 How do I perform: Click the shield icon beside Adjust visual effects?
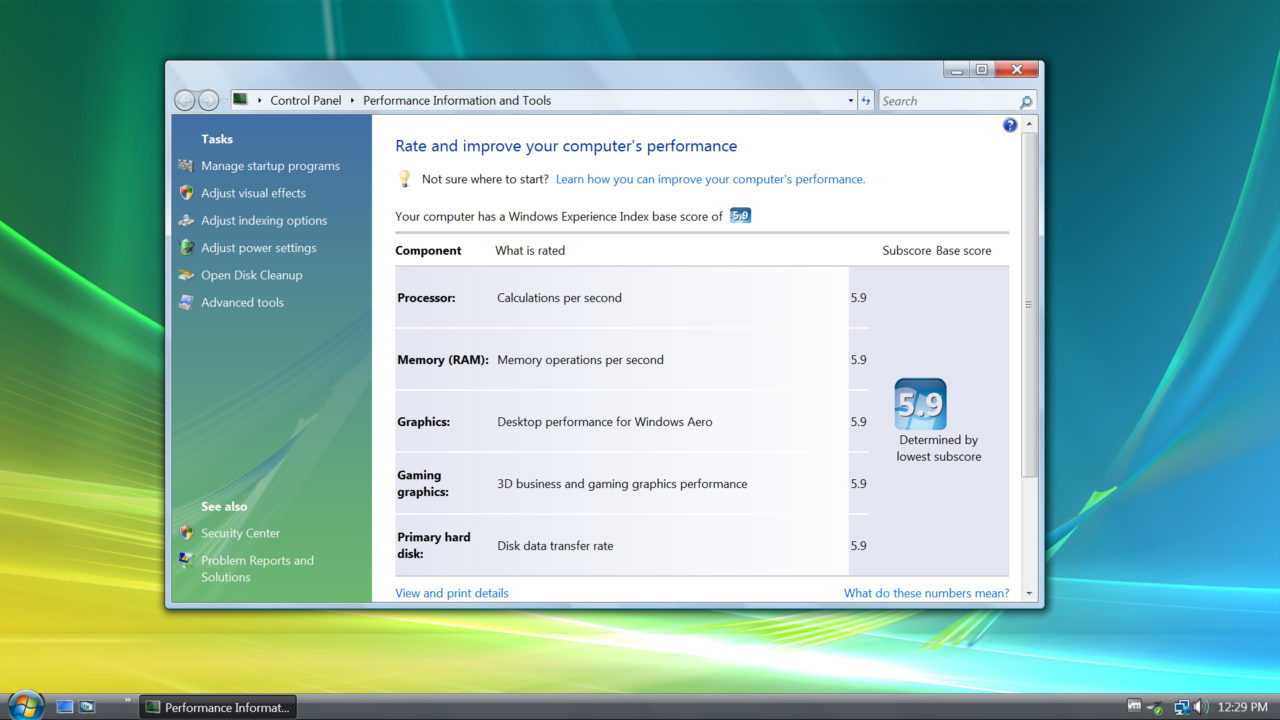(x=186, y=193)
